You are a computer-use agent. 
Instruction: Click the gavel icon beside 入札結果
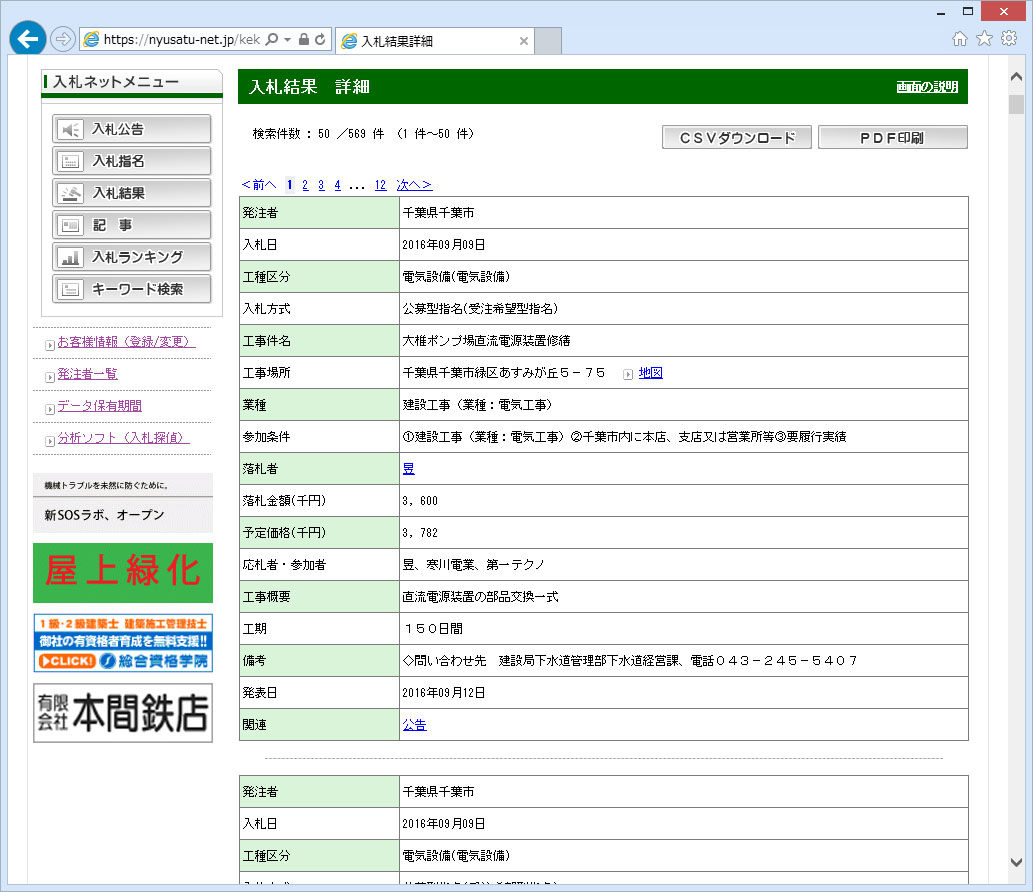[x=70, y=193]
